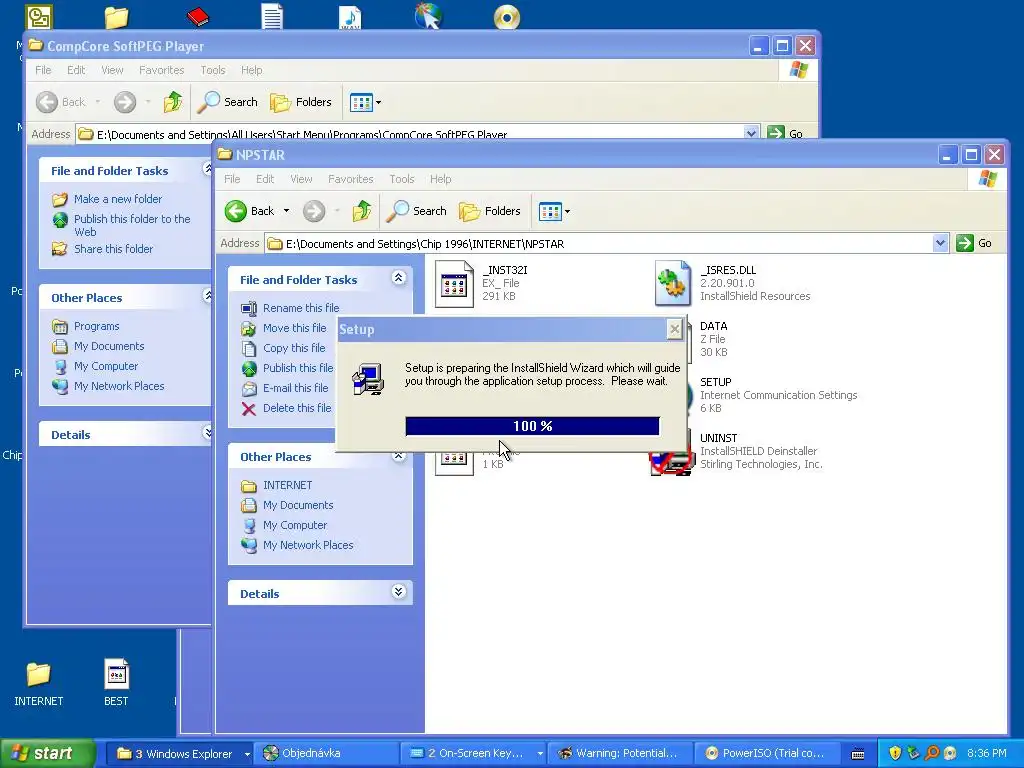Click Copy this file task

(294, 348)
